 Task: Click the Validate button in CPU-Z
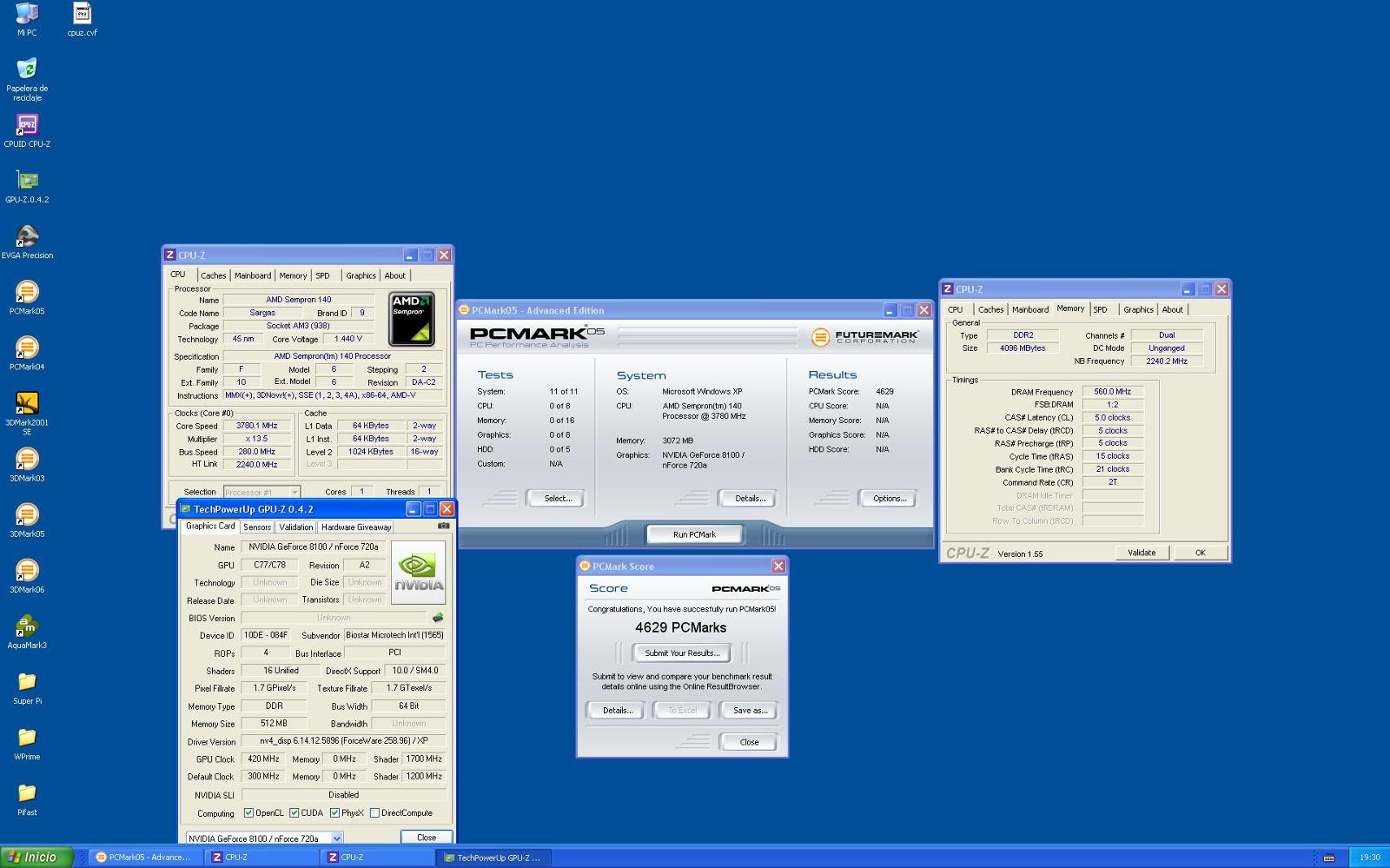tap(1142, 553)
